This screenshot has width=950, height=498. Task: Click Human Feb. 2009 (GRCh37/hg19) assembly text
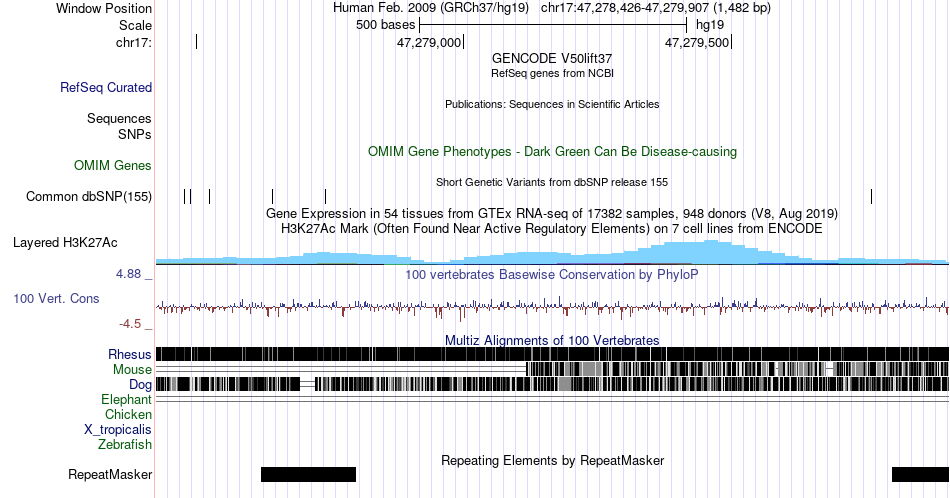click(x=431, y=8)
